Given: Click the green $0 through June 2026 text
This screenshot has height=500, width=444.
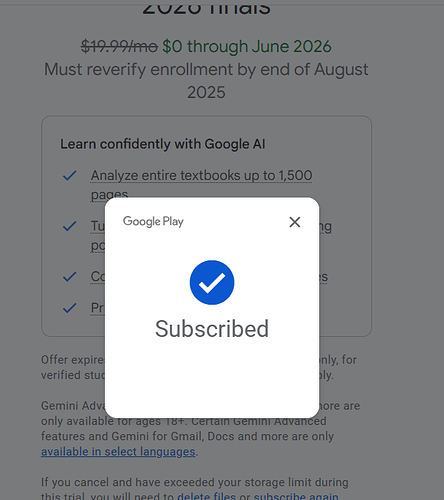Looking at the screenshot, I should [247, 46].
